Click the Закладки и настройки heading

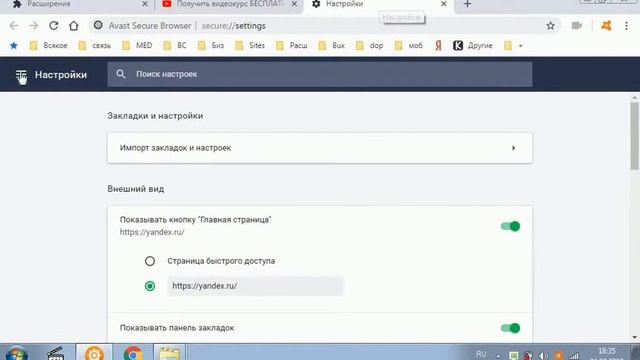(x=155, y=116)
